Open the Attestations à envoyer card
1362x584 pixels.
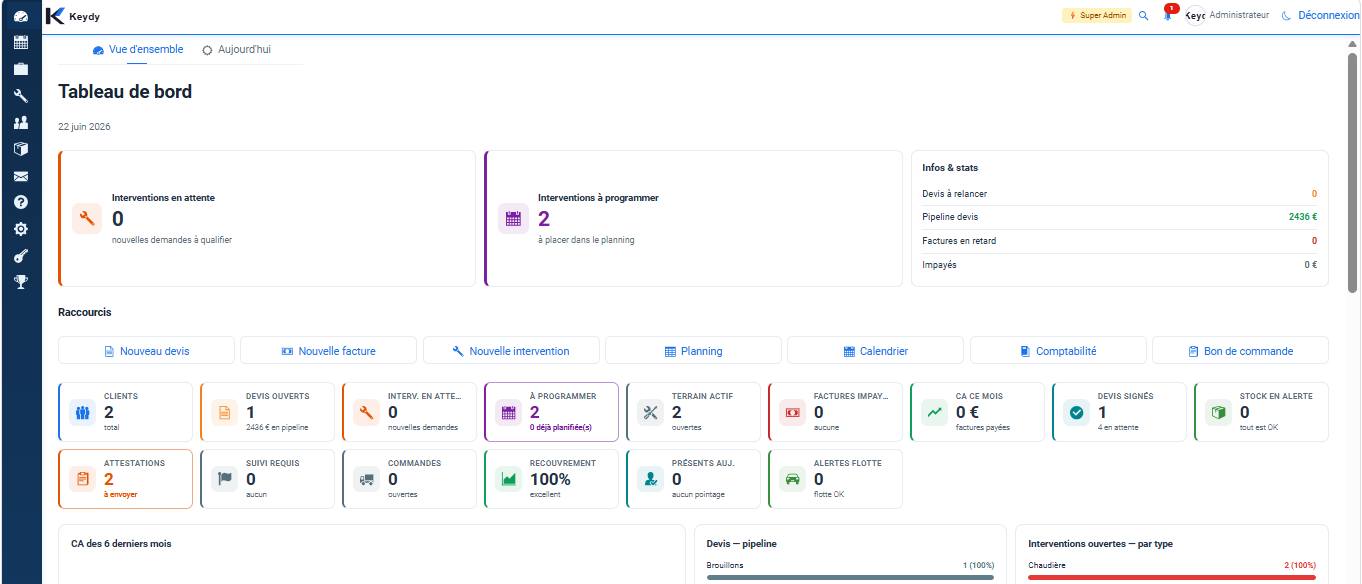click(125, 479)
